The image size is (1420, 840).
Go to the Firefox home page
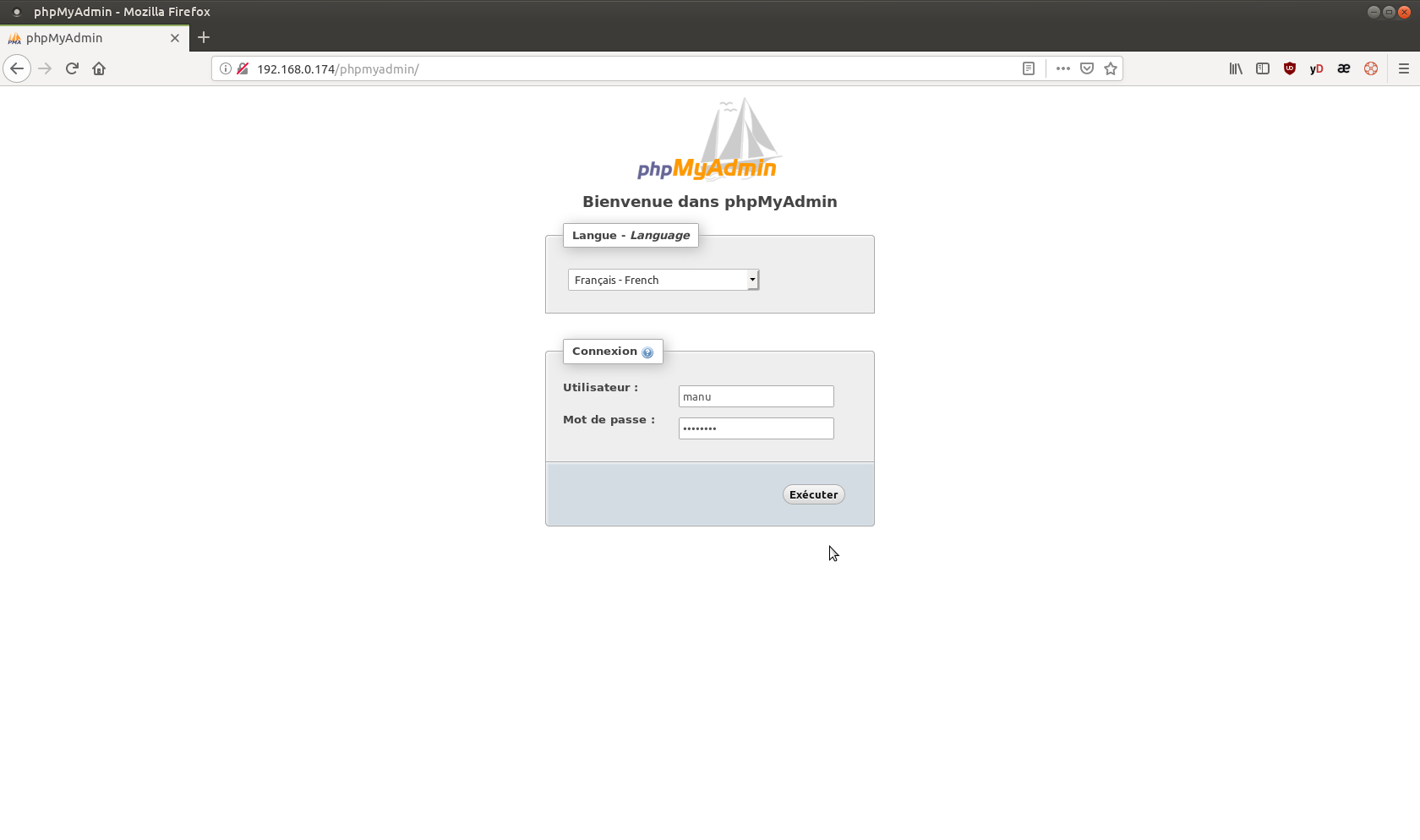99,68
